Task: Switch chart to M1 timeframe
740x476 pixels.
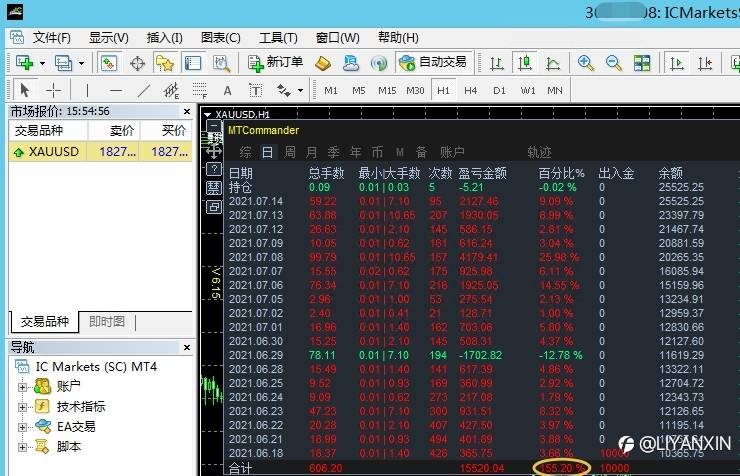Action: point(331,90)
